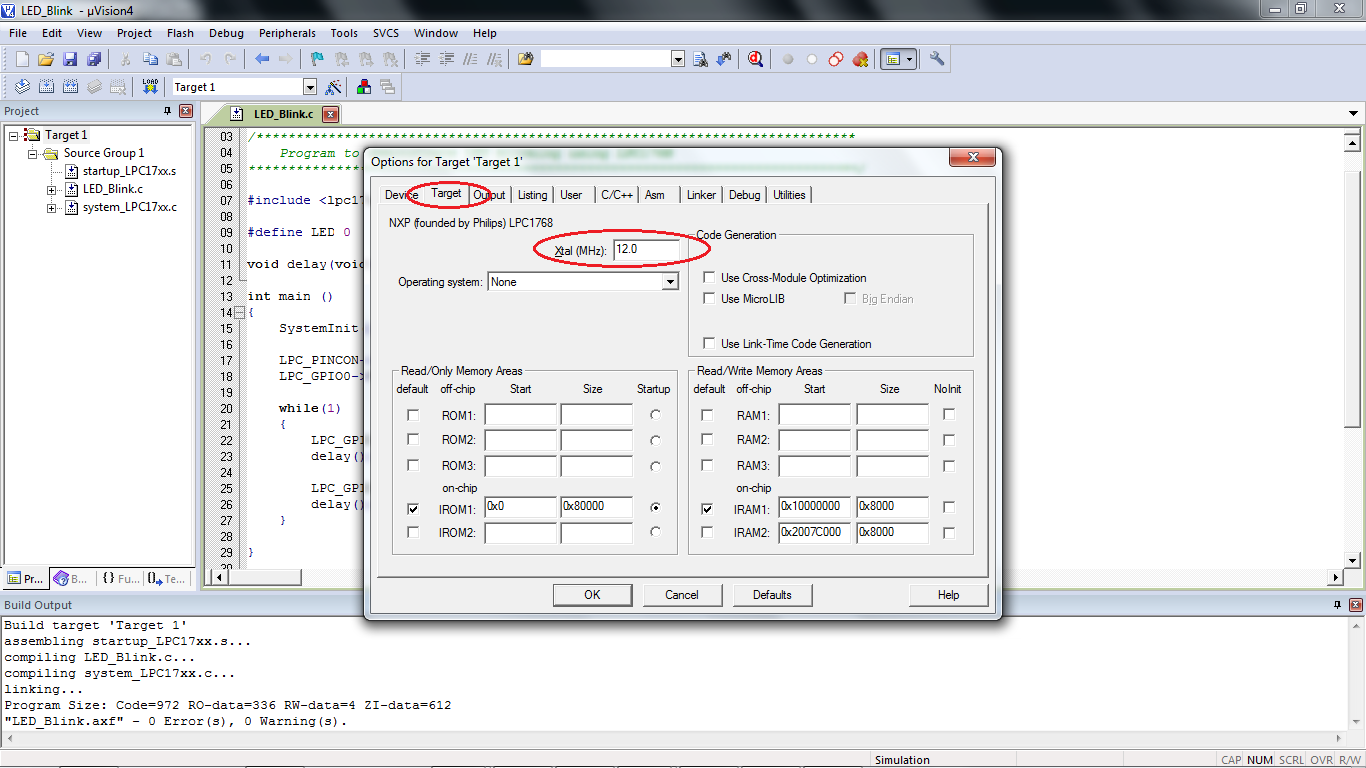The image size is (1366, 768).
Task: Click the Configuration wrench icon
Action: coord(937,59)
